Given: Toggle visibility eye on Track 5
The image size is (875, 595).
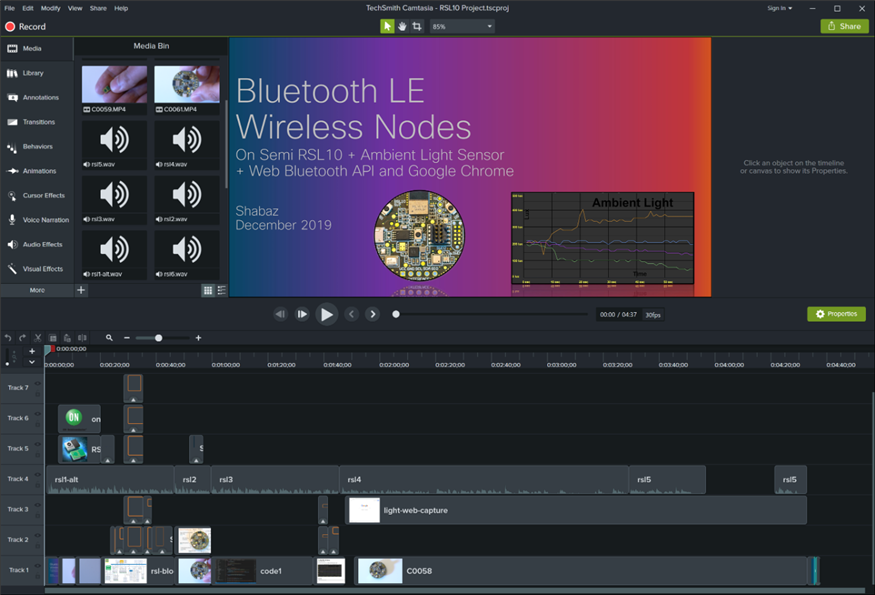Looking at the screenshot, I should [x=38, y=445].
